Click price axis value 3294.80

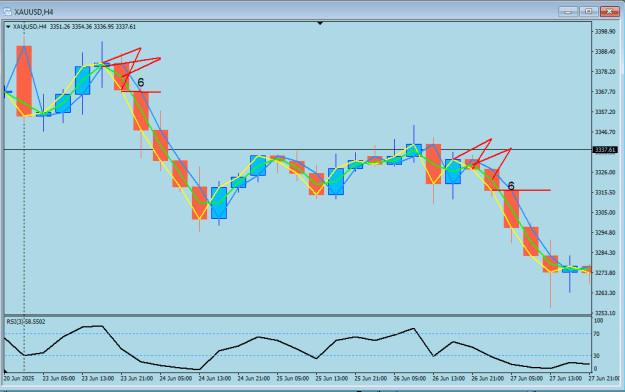(605, 232)
